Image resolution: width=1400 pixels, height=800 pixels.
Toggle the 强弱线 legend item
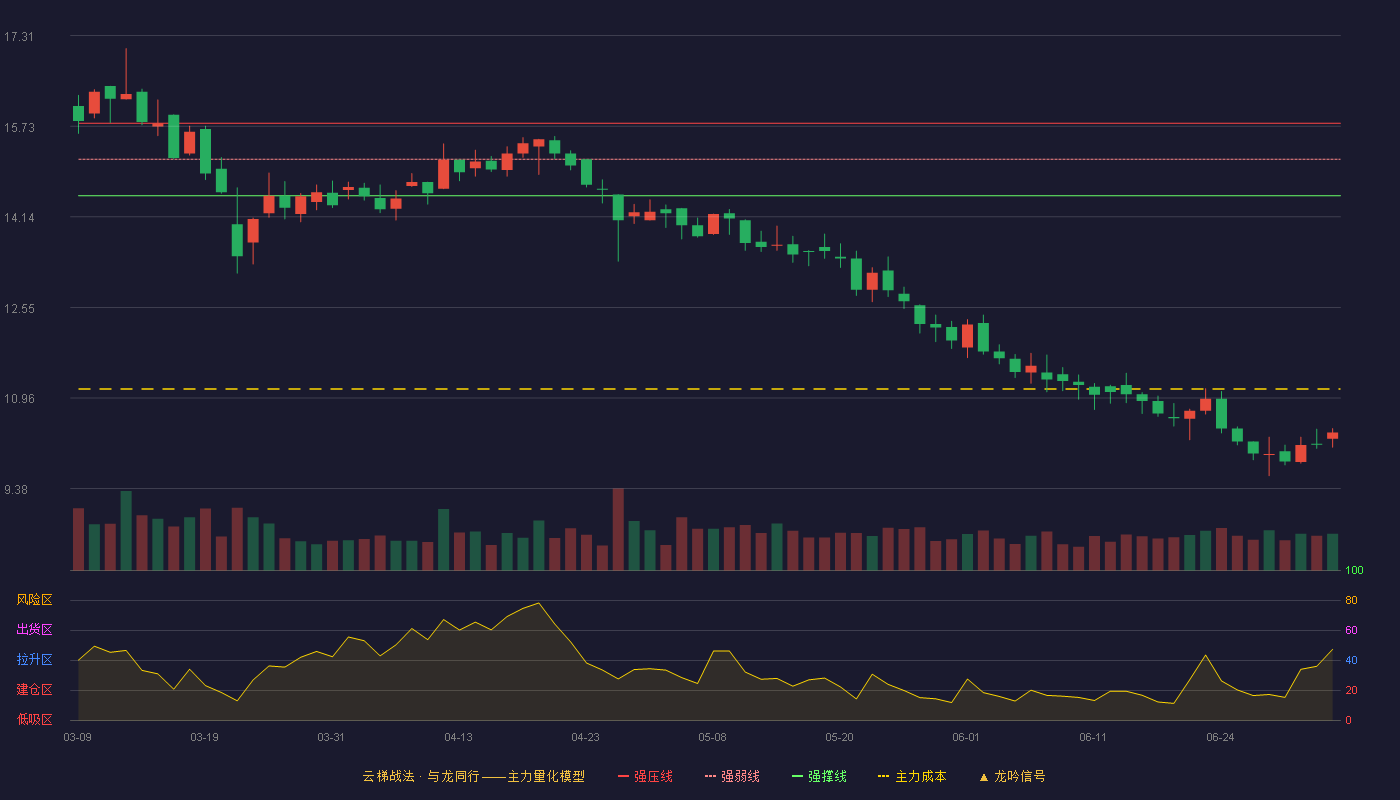click(x=732, y=776)
